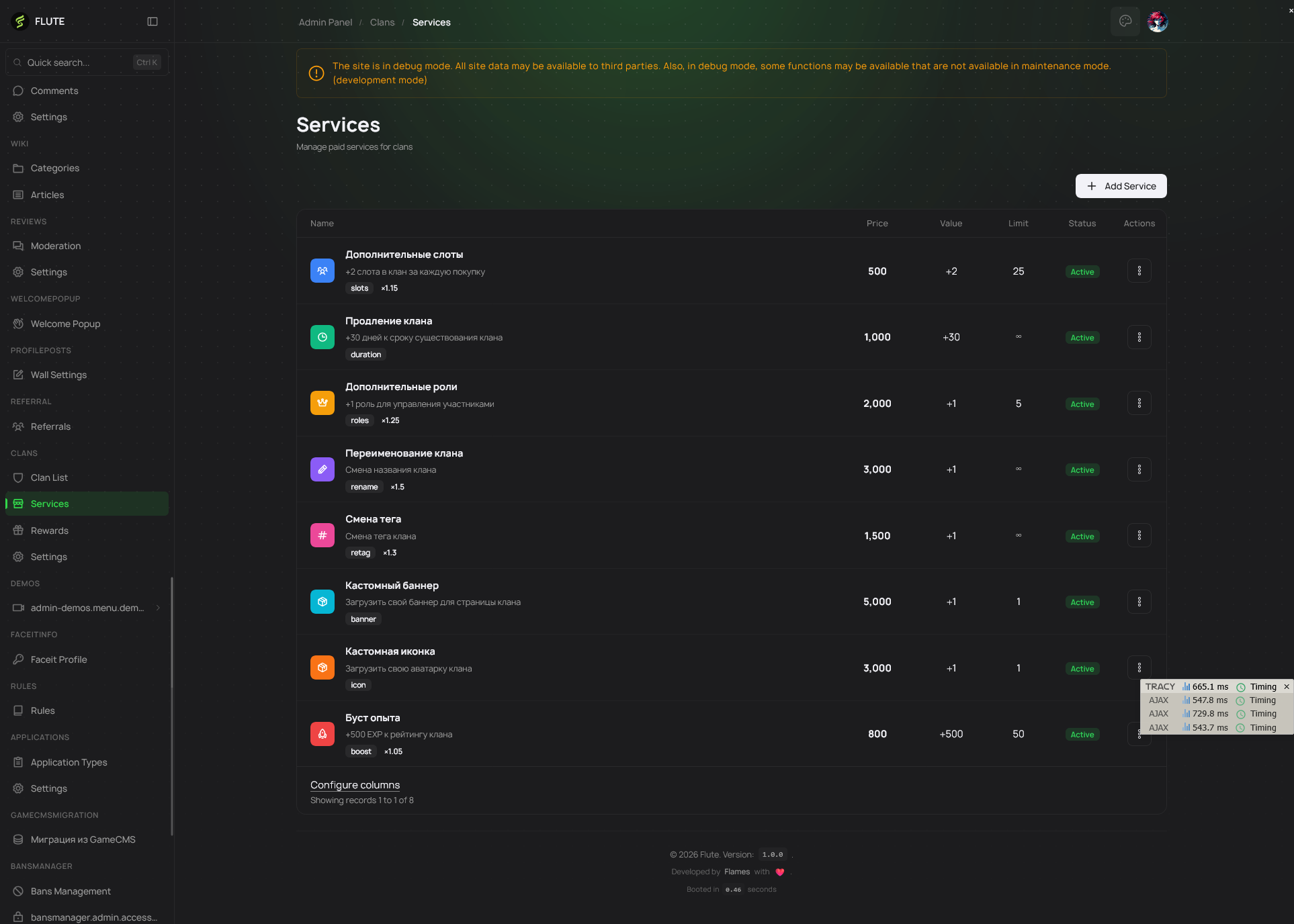Click the Welcome Popup icon
This screenshot has height=924, width=1294.
tap(18, 323)
